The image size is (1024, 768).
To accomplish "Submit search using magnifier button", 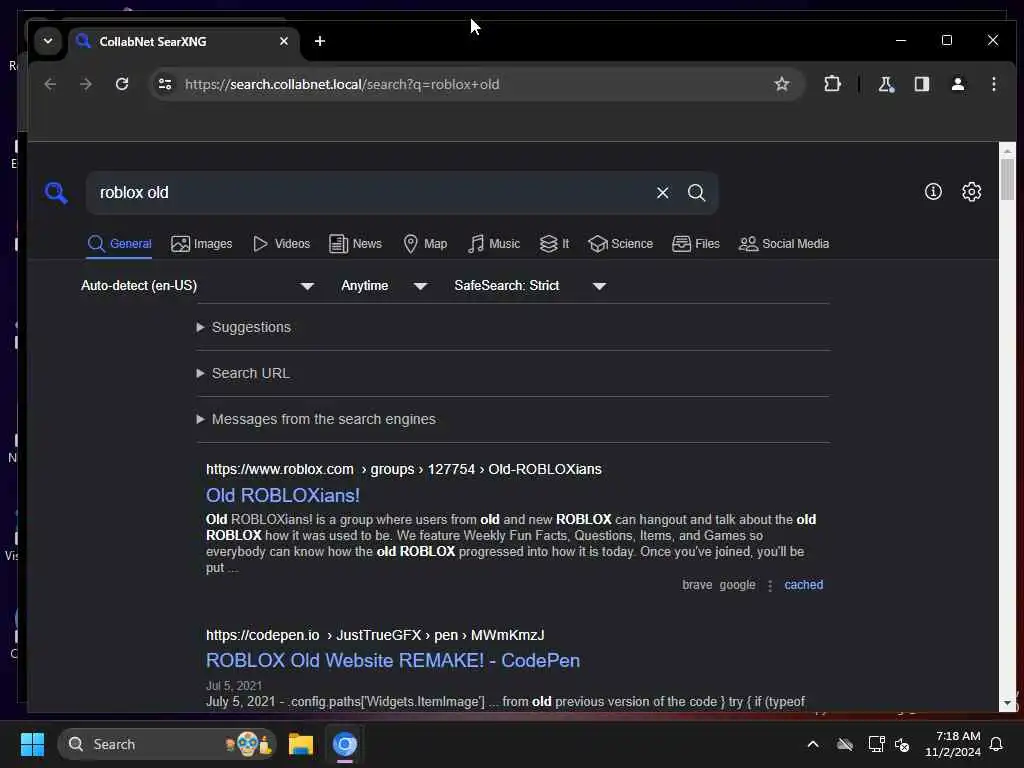I will pos(696,193).
